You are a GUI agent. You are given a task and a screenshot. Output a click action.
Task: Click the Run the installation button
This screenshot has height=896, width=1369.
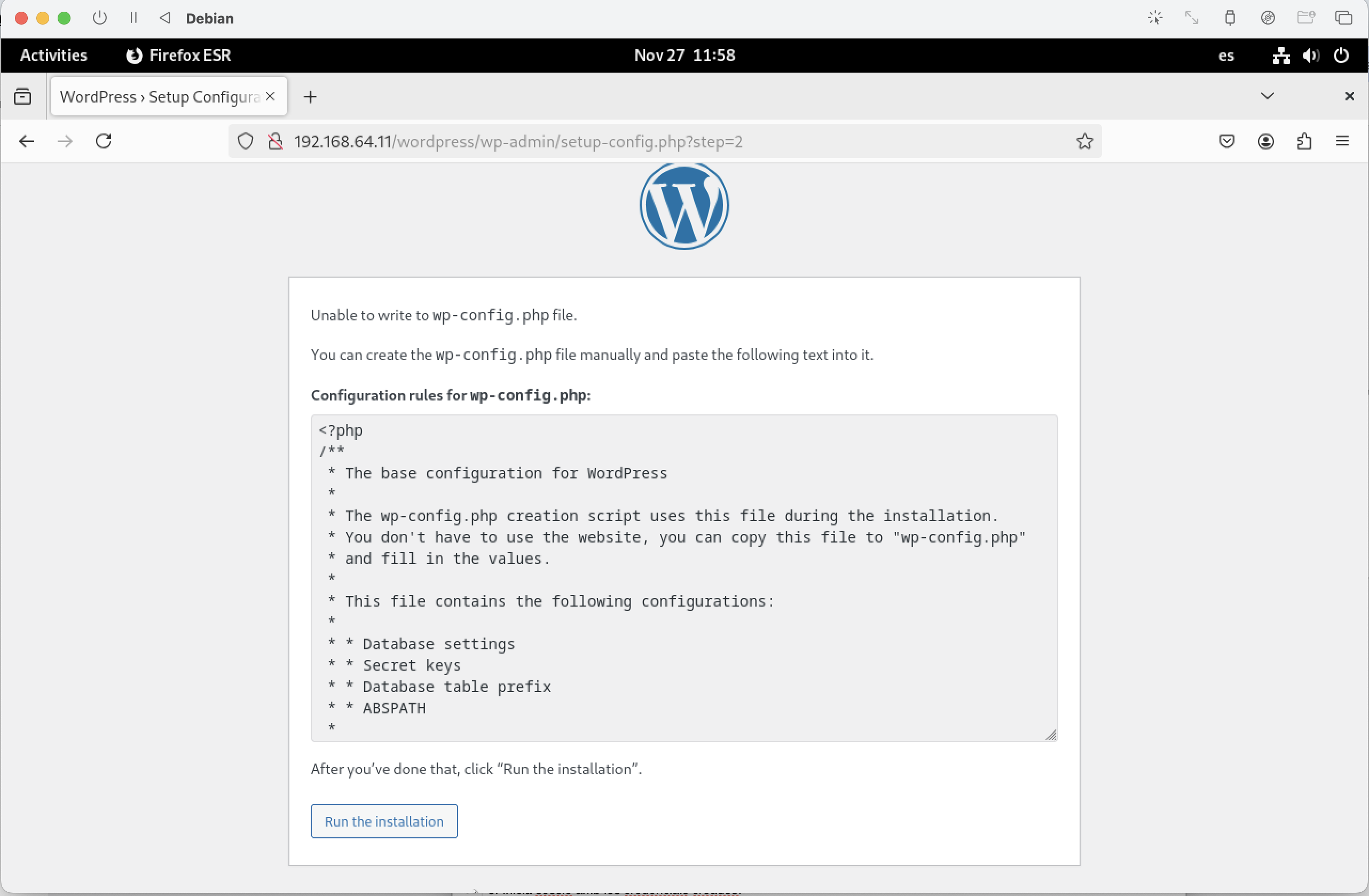(x=384, y=821)
